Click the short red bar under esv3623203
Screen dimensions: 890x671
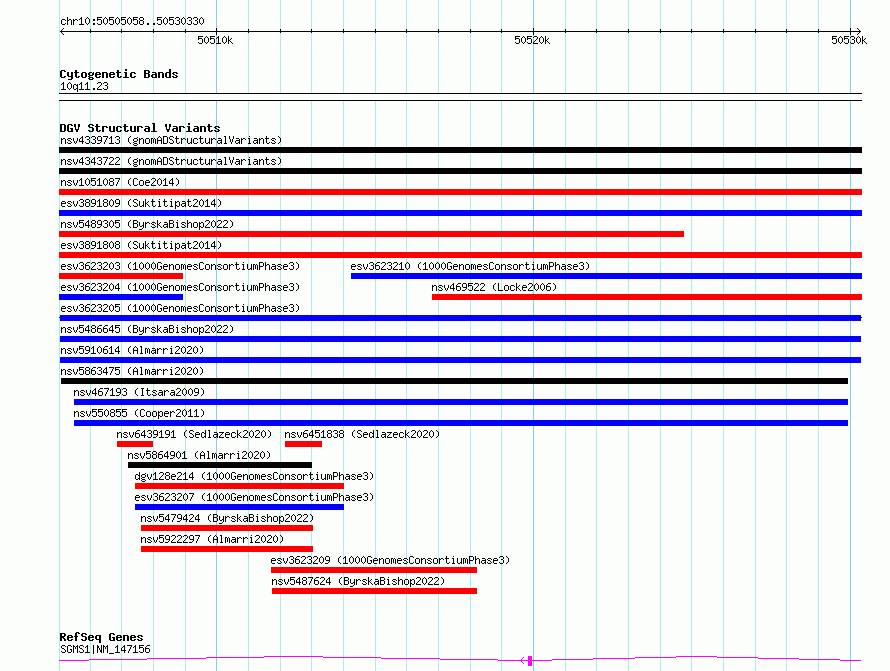121,276
